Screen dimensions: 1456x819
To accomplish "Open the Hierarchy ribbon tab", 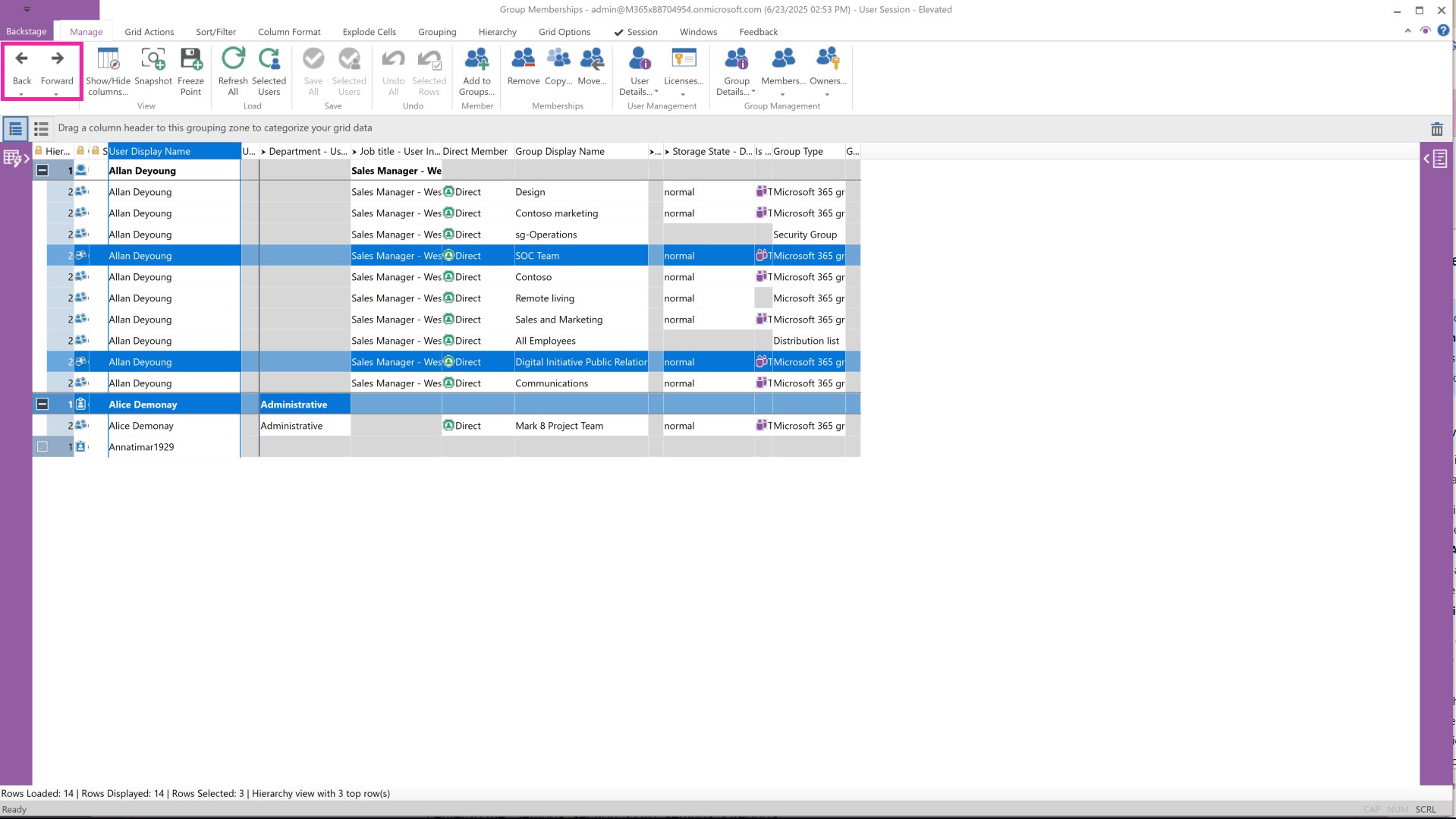I will tap(497, 32).
